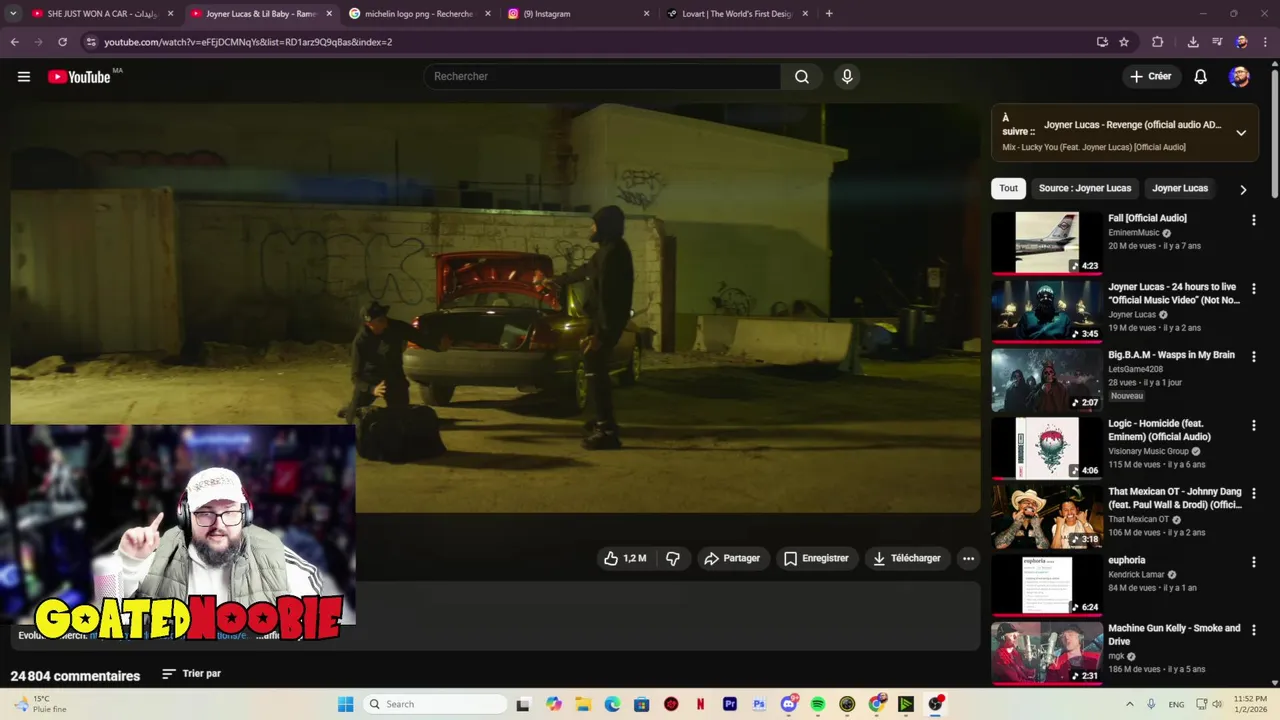Click the video player frame
The image size is (1280, 720).
coord(495,308)
